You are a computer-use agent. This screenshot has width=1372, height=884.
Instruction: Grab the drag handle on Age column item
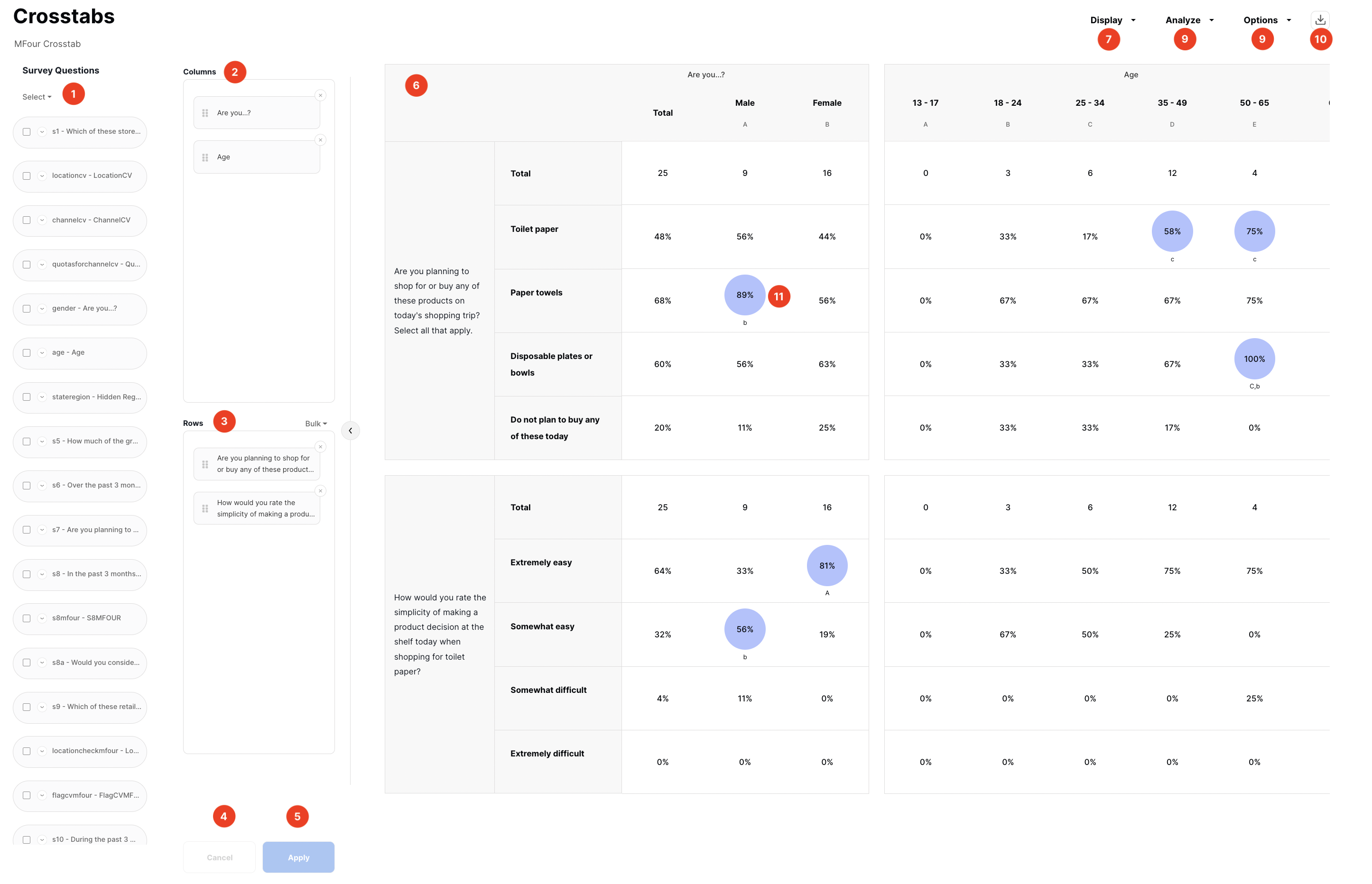[x=205, y=157]
